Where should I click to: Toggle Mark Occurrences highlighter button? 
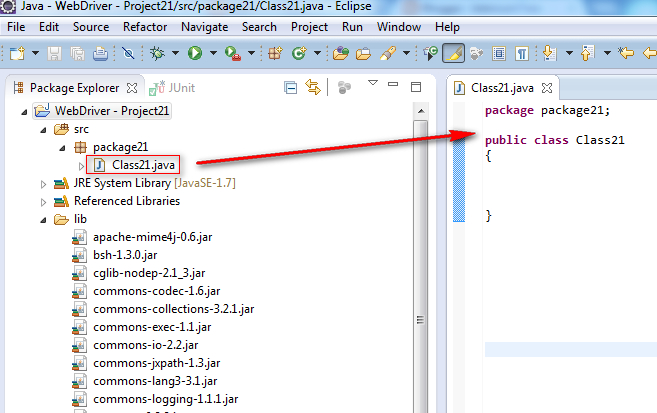(x=453, y=53)
